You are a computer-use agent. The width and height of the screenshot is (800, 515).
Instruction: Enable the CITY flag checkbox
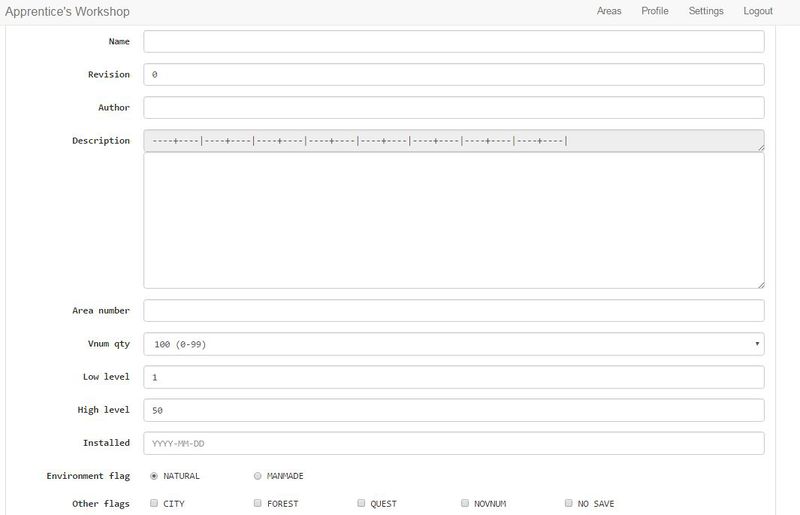click(x=153, y=504)
